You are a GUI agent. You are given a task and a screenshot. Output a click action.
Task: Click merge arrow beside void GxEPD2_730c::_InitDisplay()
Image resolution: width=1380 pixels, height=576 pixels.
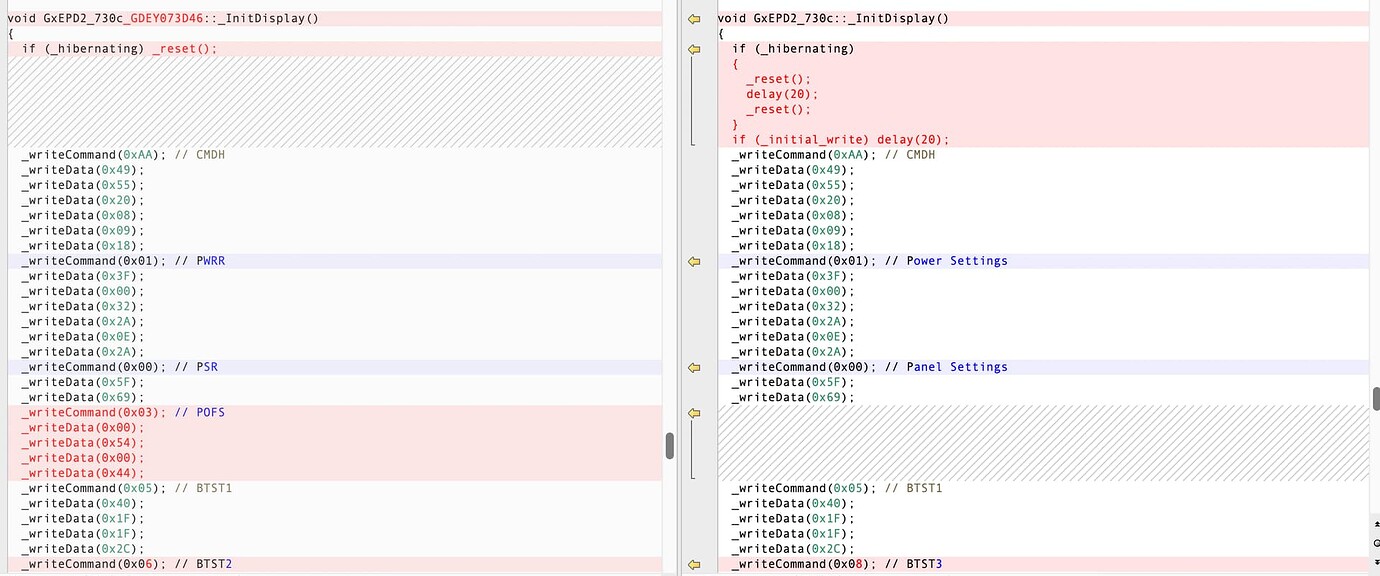point(694,19)
